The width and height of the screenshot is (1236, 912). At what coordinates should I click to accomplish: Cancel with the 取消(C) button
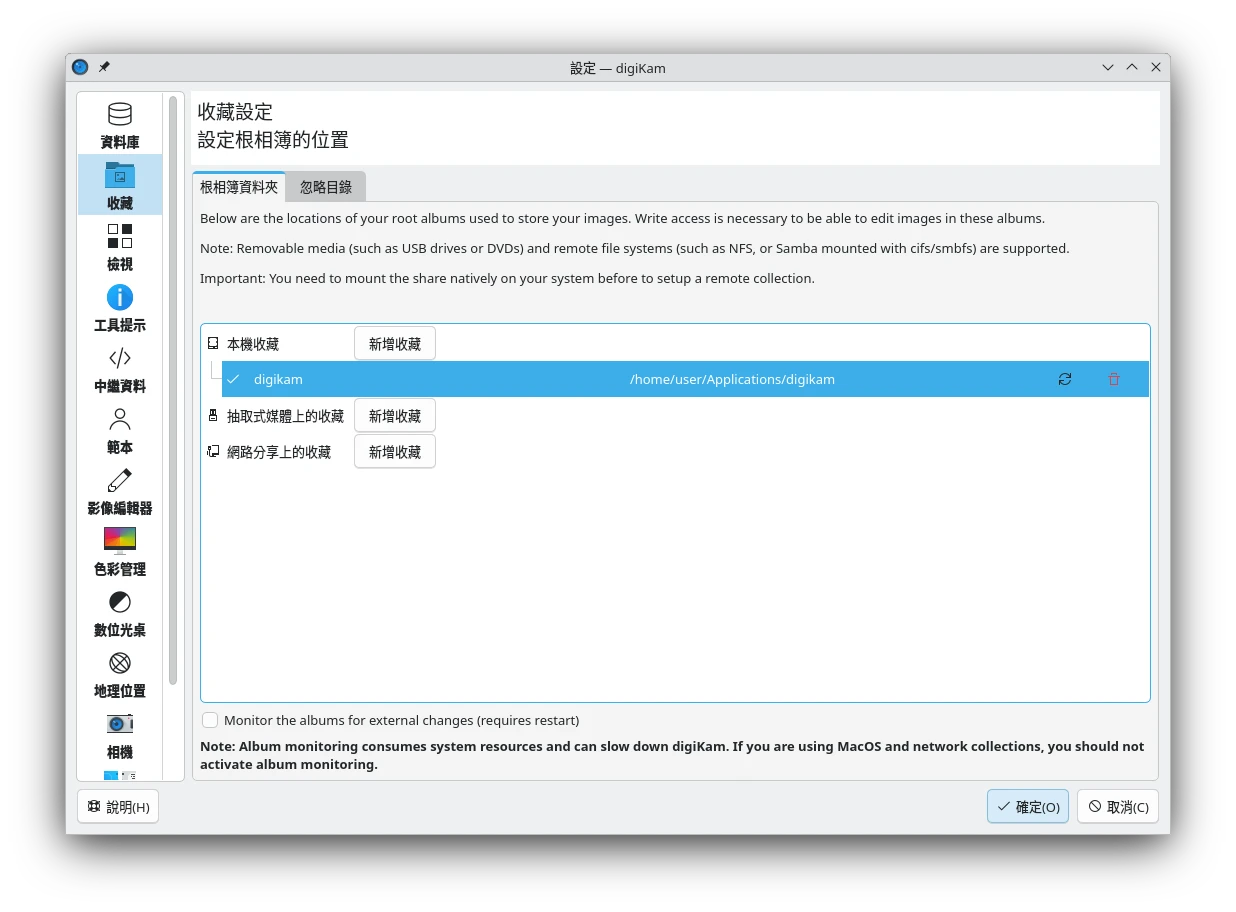[1117, 806]
